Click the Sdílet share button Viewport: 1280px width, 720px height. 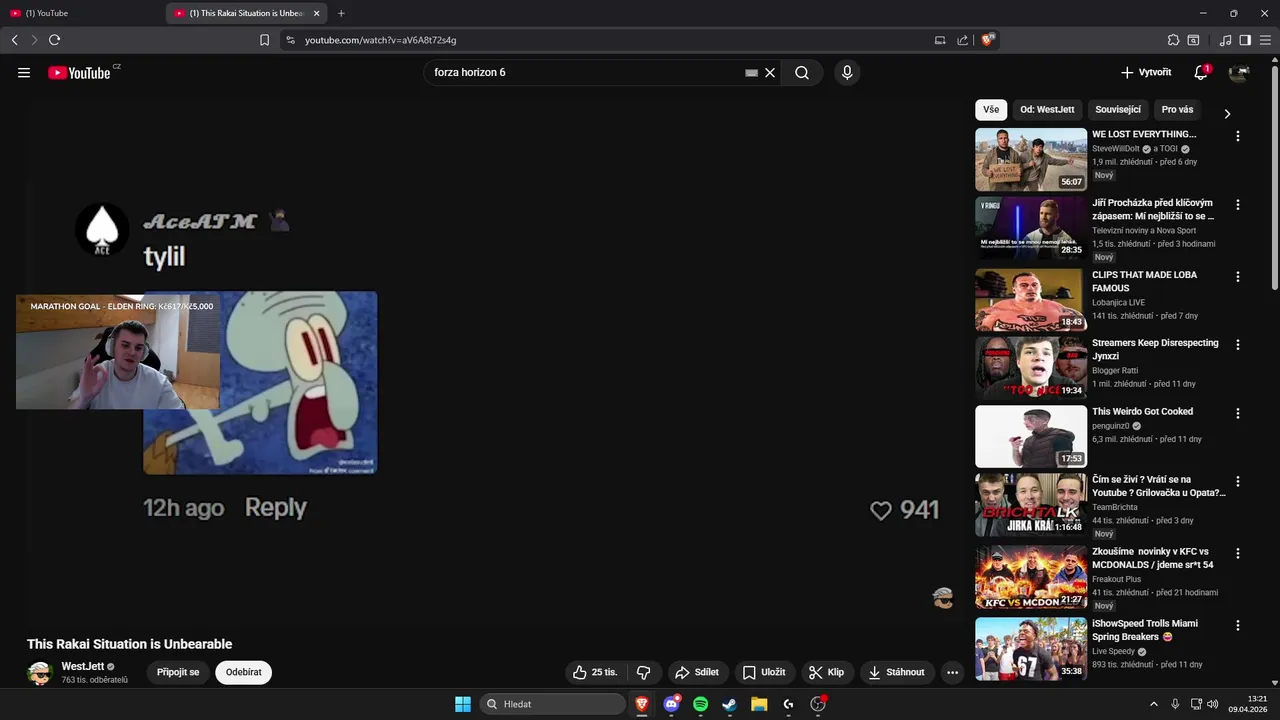click(x=697, y=672)
